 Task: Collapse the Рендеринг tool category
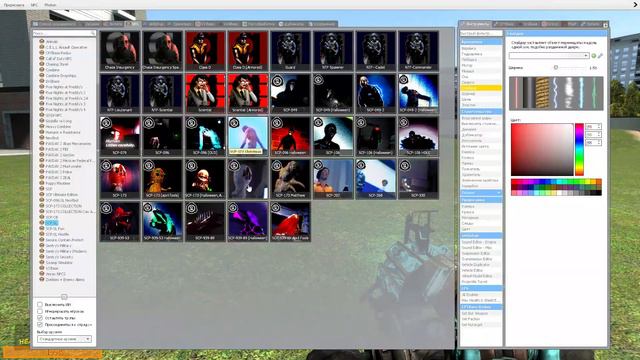(481, 200)
